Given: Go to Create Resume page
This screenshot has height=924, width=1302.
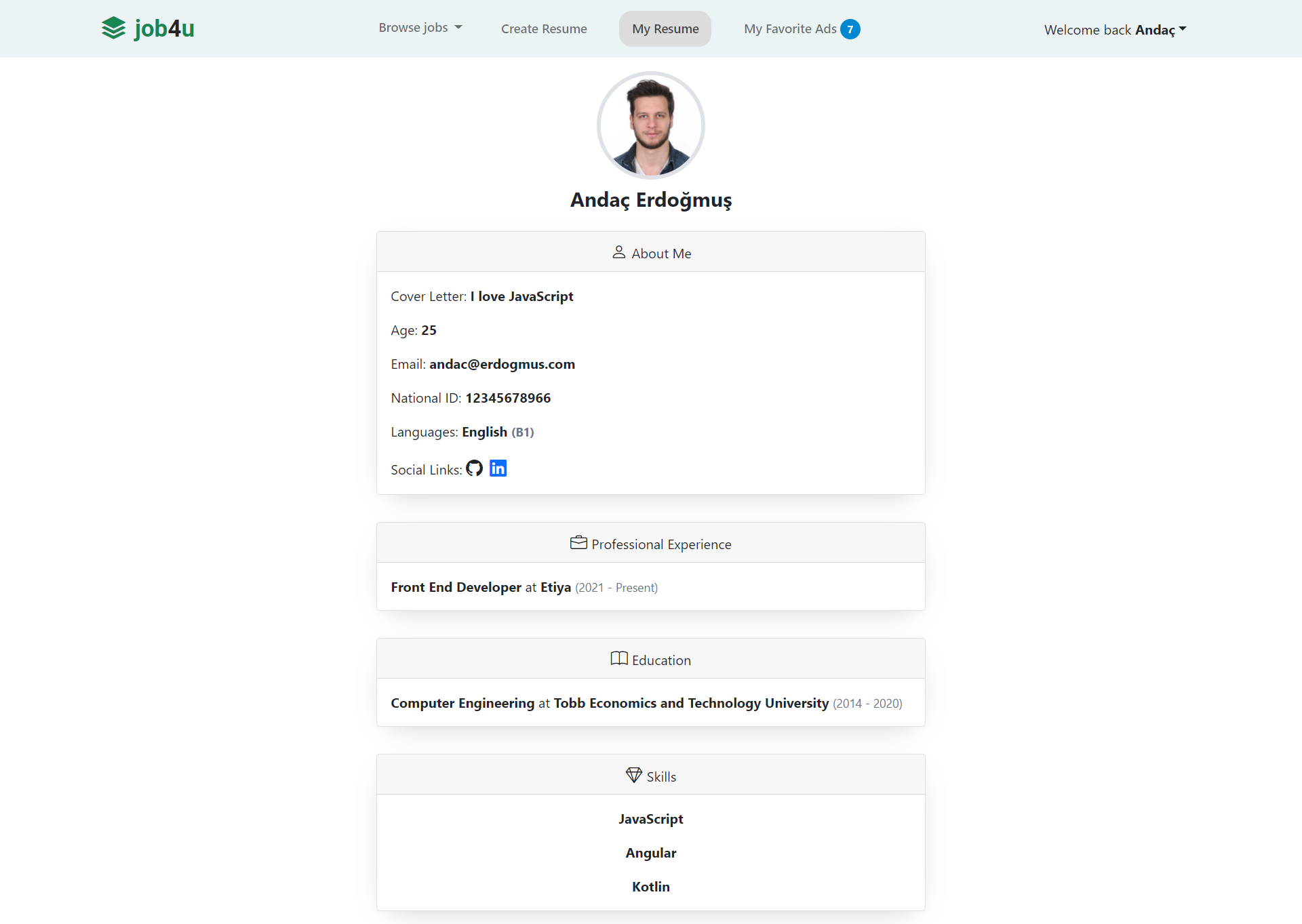Looking at the screenshot, I should point(544,29).
